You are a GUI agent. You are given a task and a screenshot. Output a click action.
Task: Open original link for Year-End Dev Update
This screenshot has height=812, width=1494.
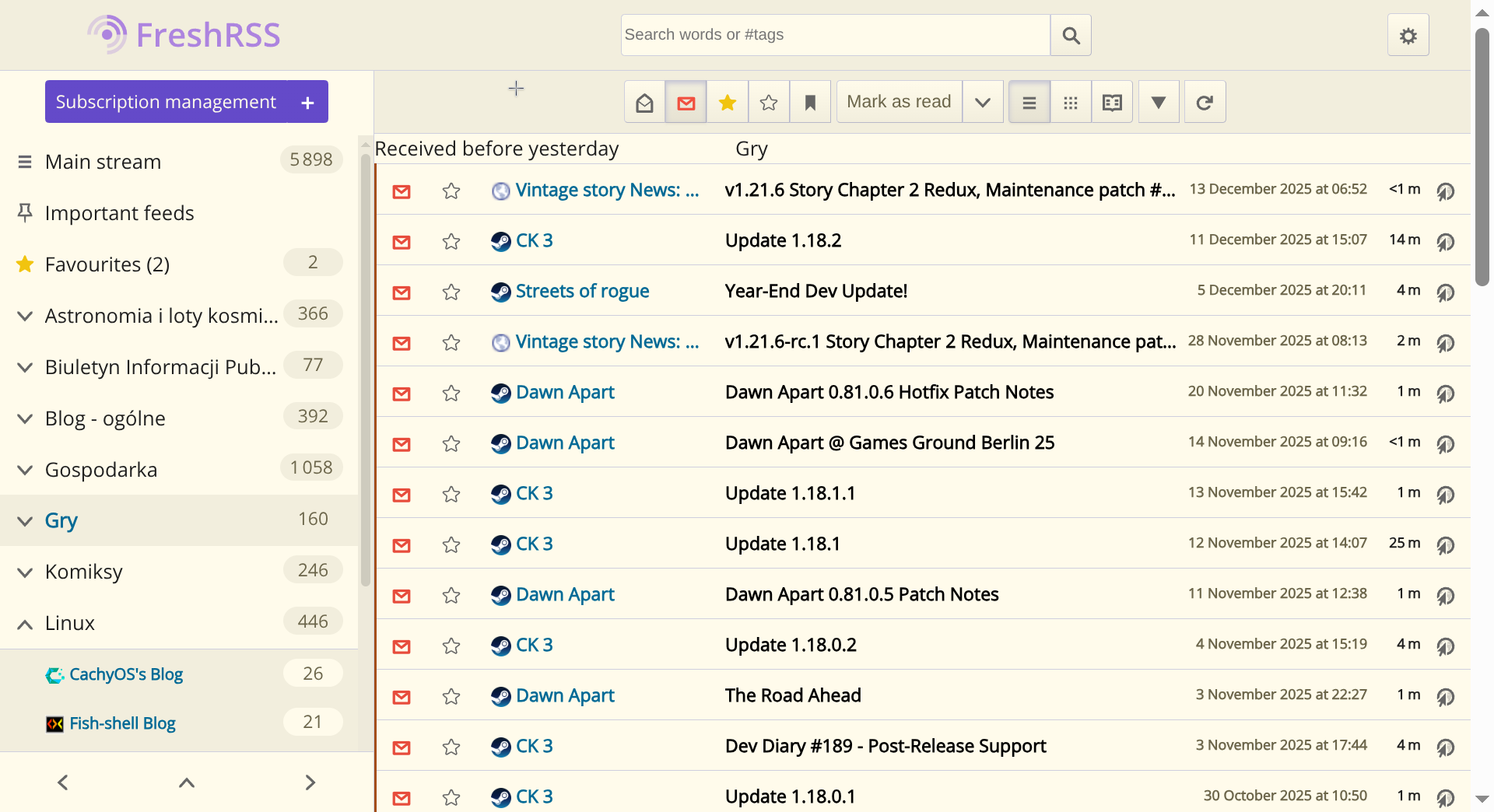pyautogui.click(x=1445, y=292)
